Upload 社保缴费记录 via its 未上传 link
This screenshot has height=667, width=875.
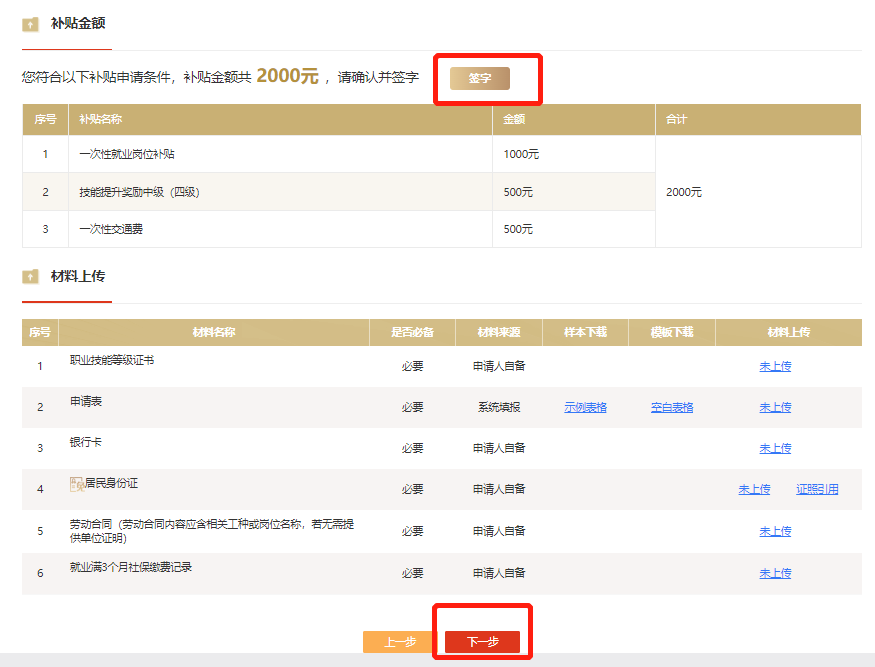tap(775, 573)
